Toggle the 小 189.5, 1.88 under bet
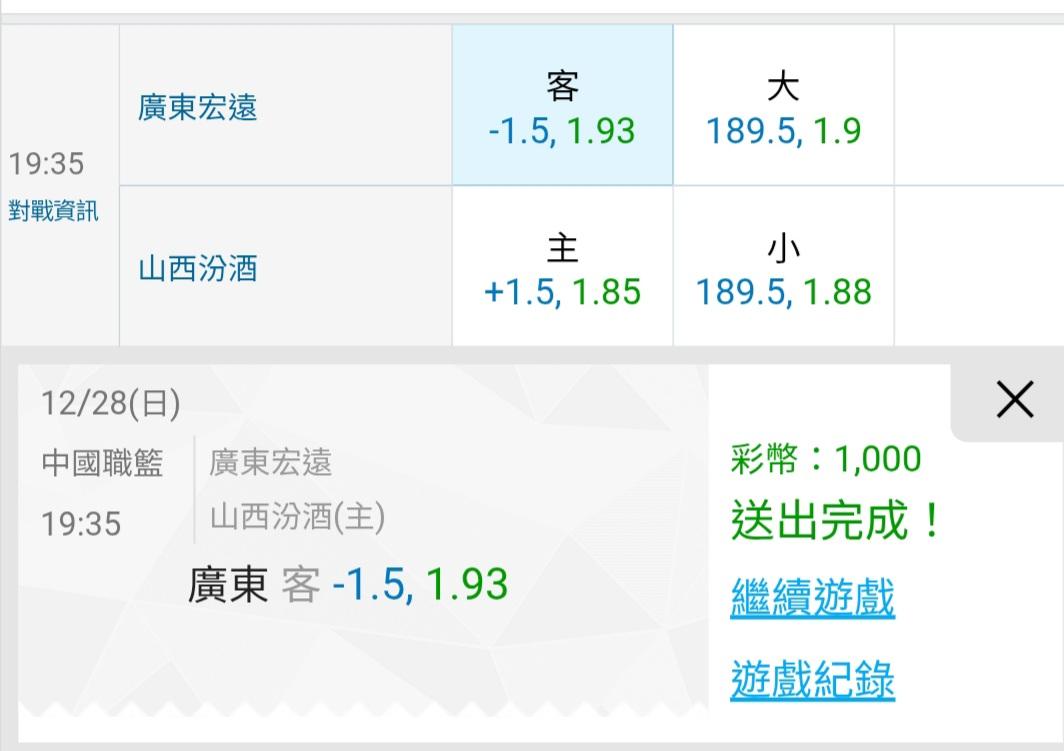1064x751 pixels. pos(783,268)
